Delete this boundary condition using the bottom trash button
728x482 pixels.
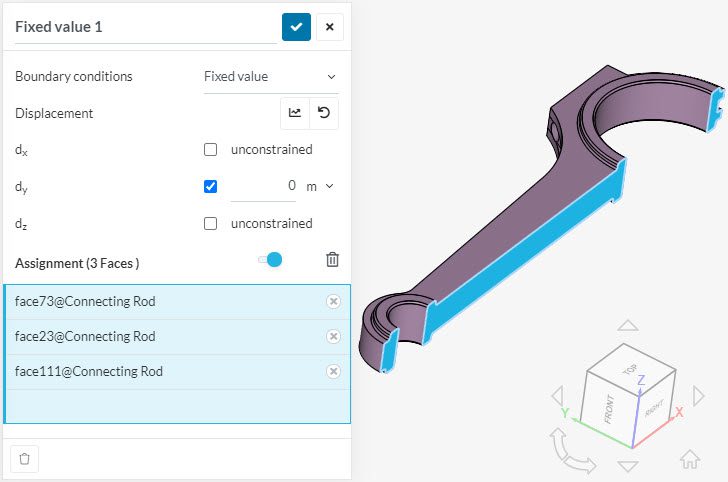click(25, 459)
